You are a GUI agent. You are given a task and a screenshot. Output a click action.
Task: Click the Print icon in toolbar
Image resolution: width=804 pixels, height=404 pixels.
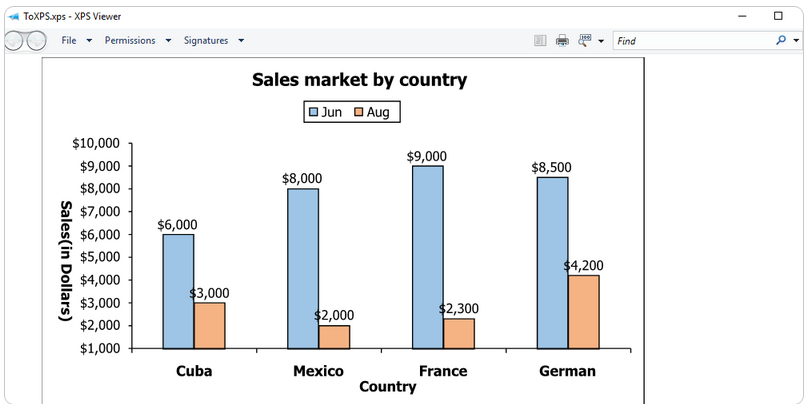tap(562, 41)
